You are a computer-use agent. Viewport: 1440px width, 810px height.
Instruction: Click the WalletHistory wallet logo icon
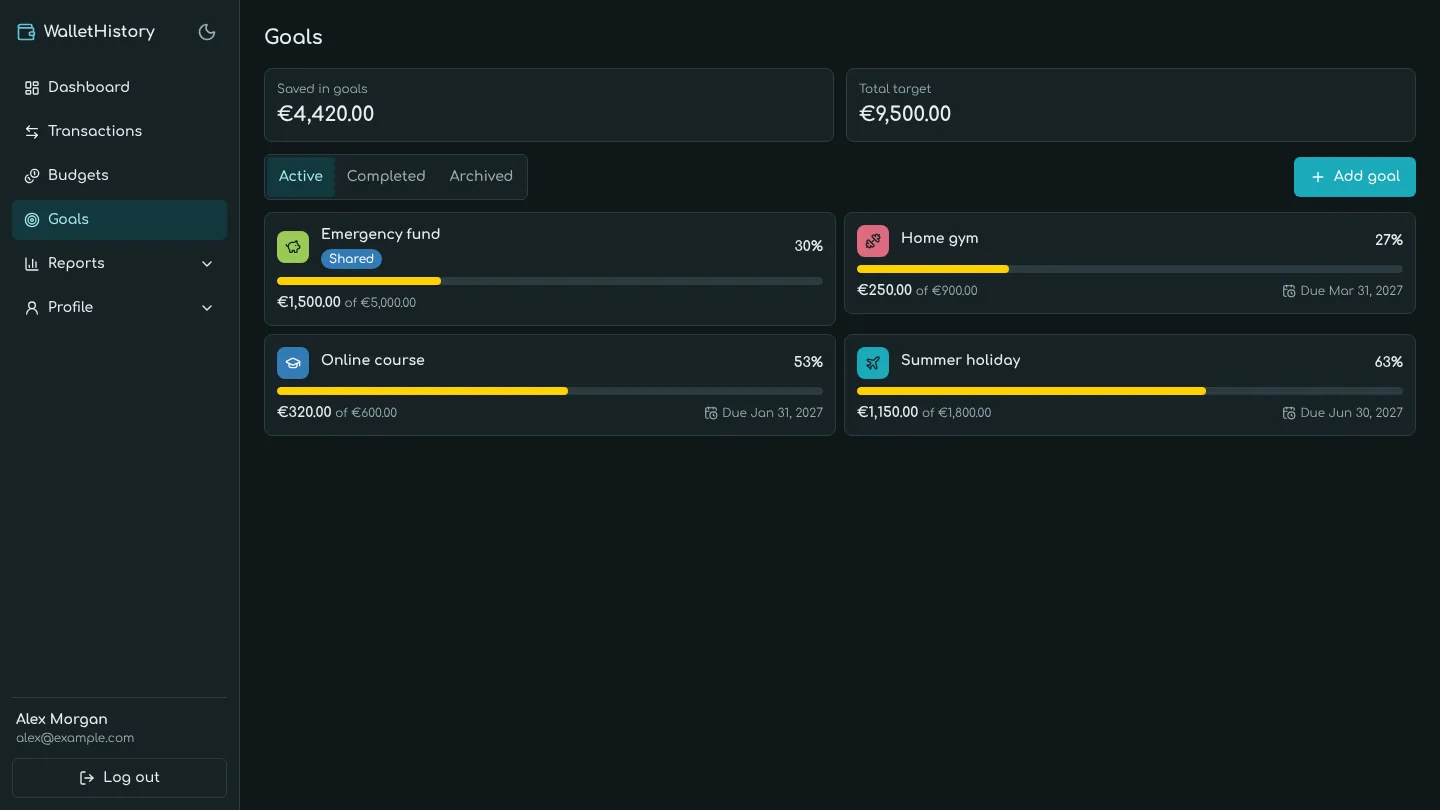26,32
